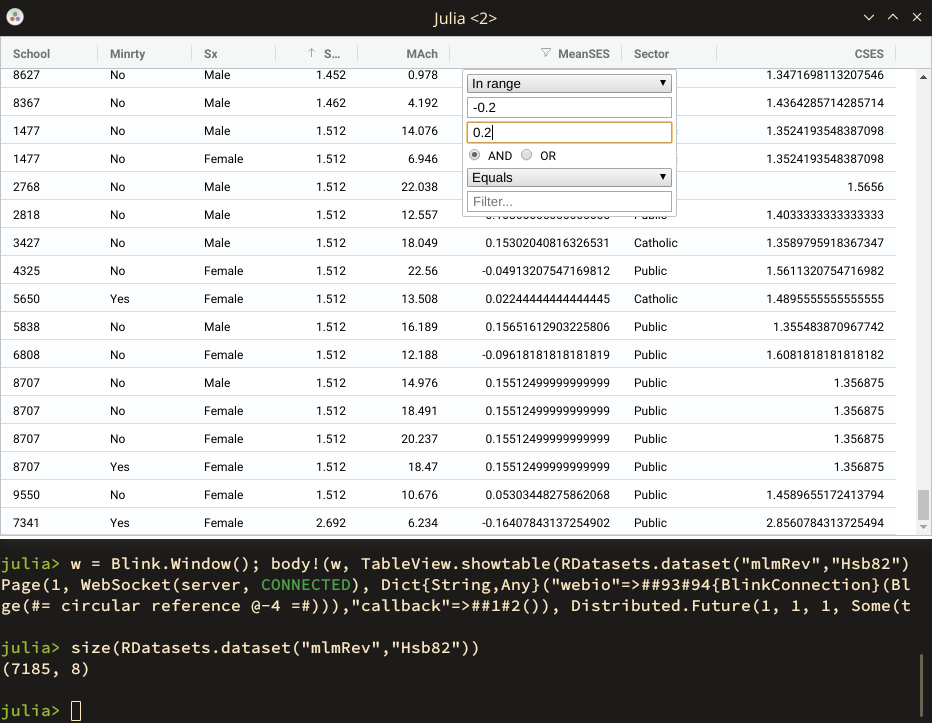Click MeanSES value -0.04913207547169812
Image resolution: width=932 pixels, height=723 pixels.
coord(546,271)
